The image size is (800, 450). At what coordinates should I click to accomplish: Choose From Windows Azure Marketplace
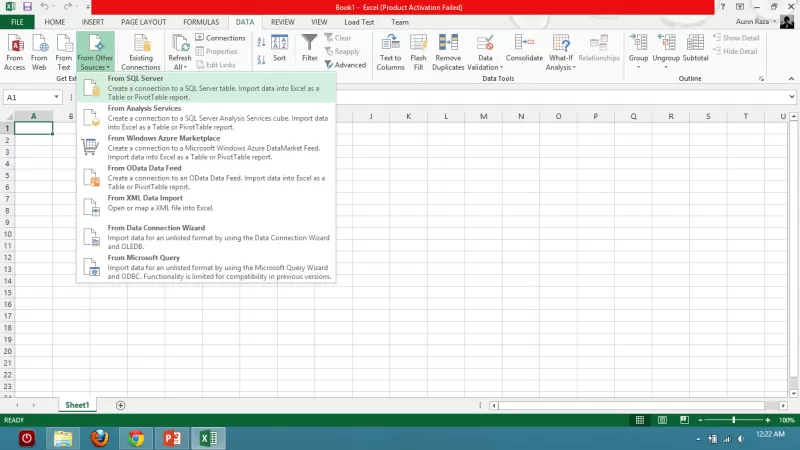click(x=207, y=147)
